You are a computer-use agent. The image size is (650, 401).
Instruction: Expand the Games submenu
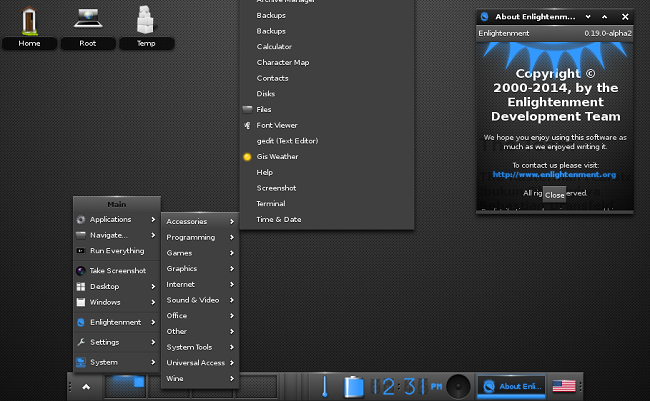[200, 253]
